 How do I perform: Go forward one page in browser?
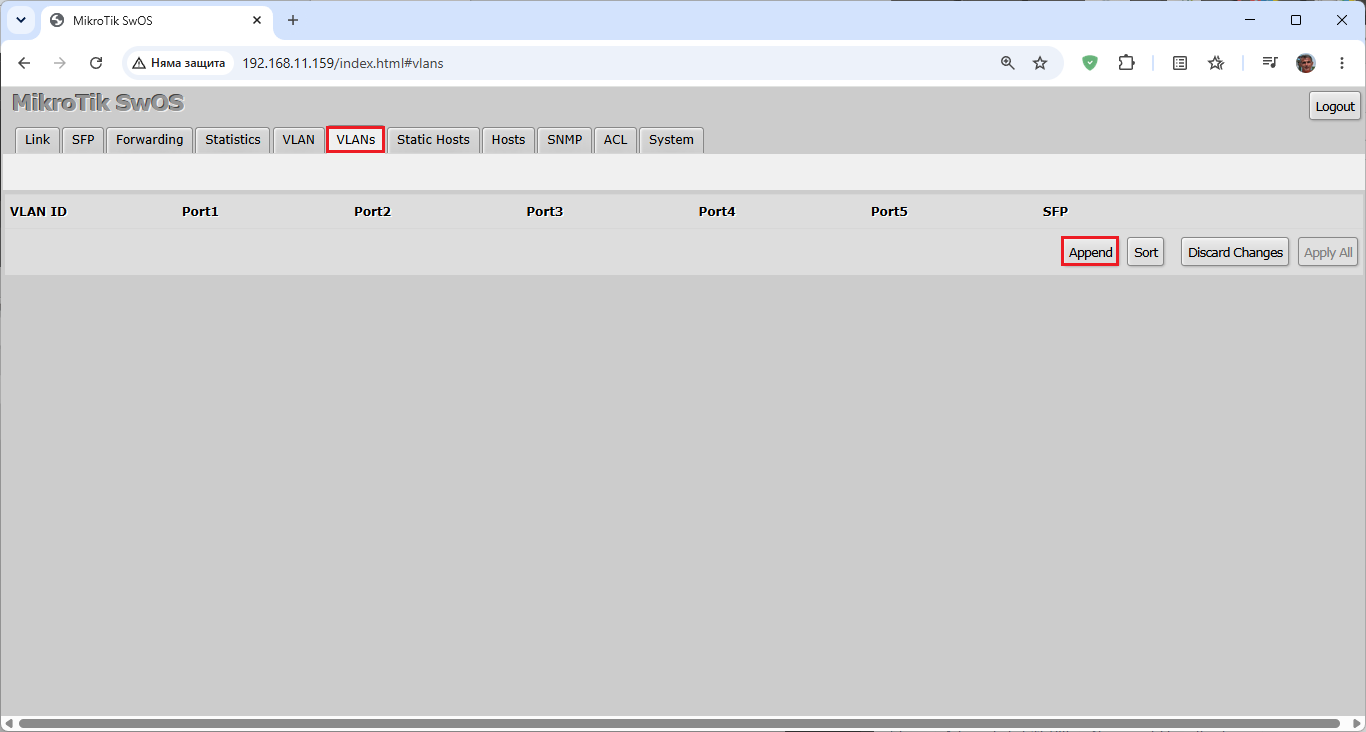(60, 63)
